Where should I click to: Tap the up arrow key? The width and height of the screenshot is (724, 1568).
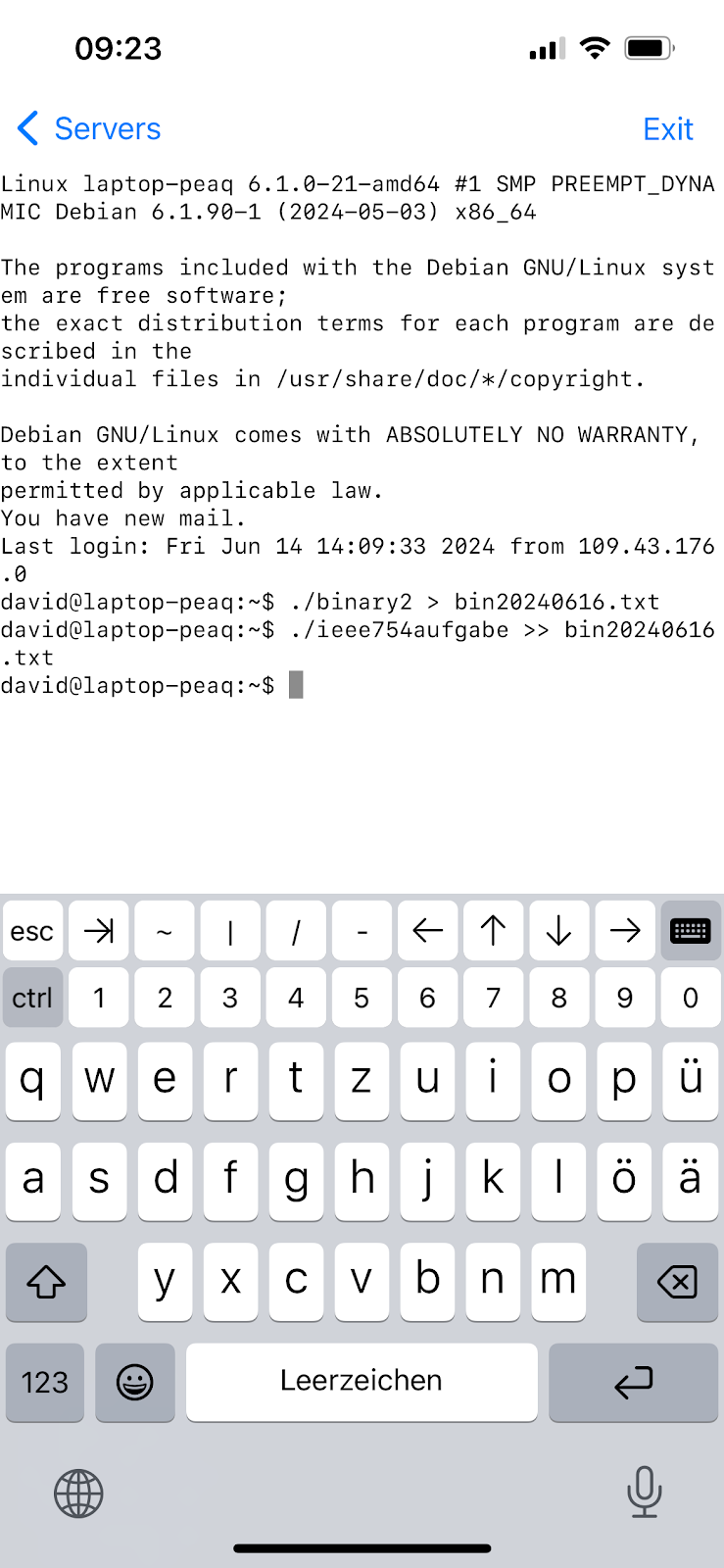coord(493,930)
